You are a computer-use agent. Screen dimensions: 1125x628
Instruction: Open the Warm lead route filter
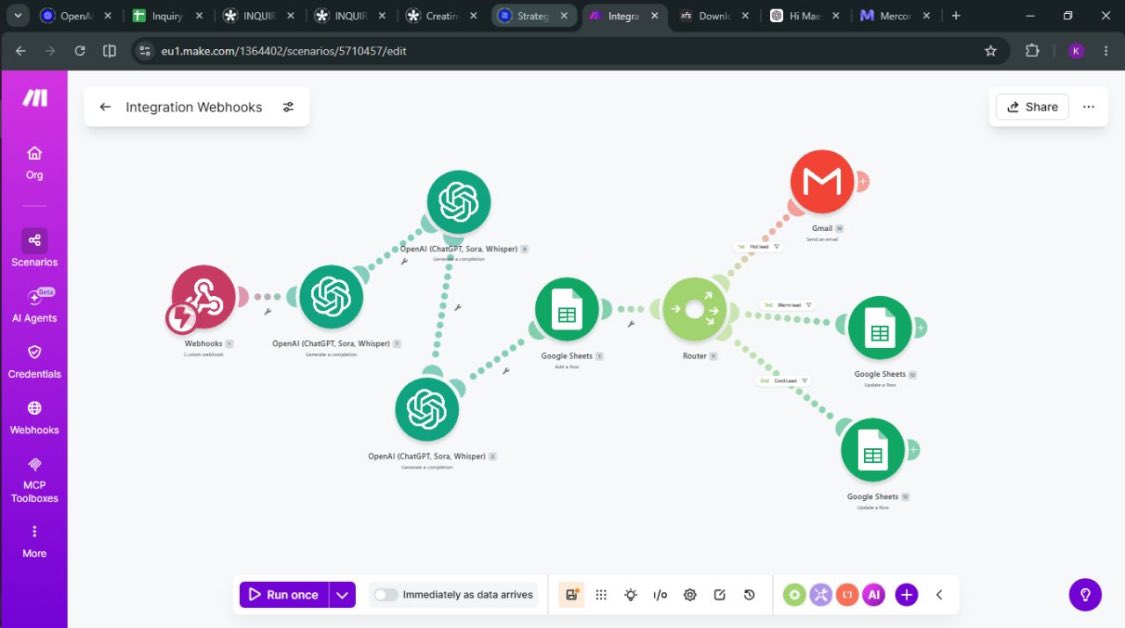788,305
